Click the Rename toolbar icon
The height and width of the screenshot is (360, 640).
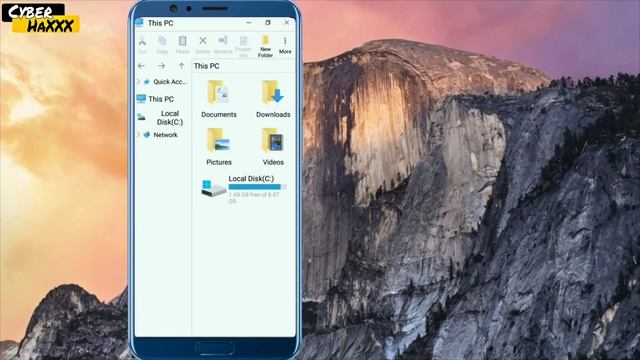pyautogui.click(x=223, y=40)
